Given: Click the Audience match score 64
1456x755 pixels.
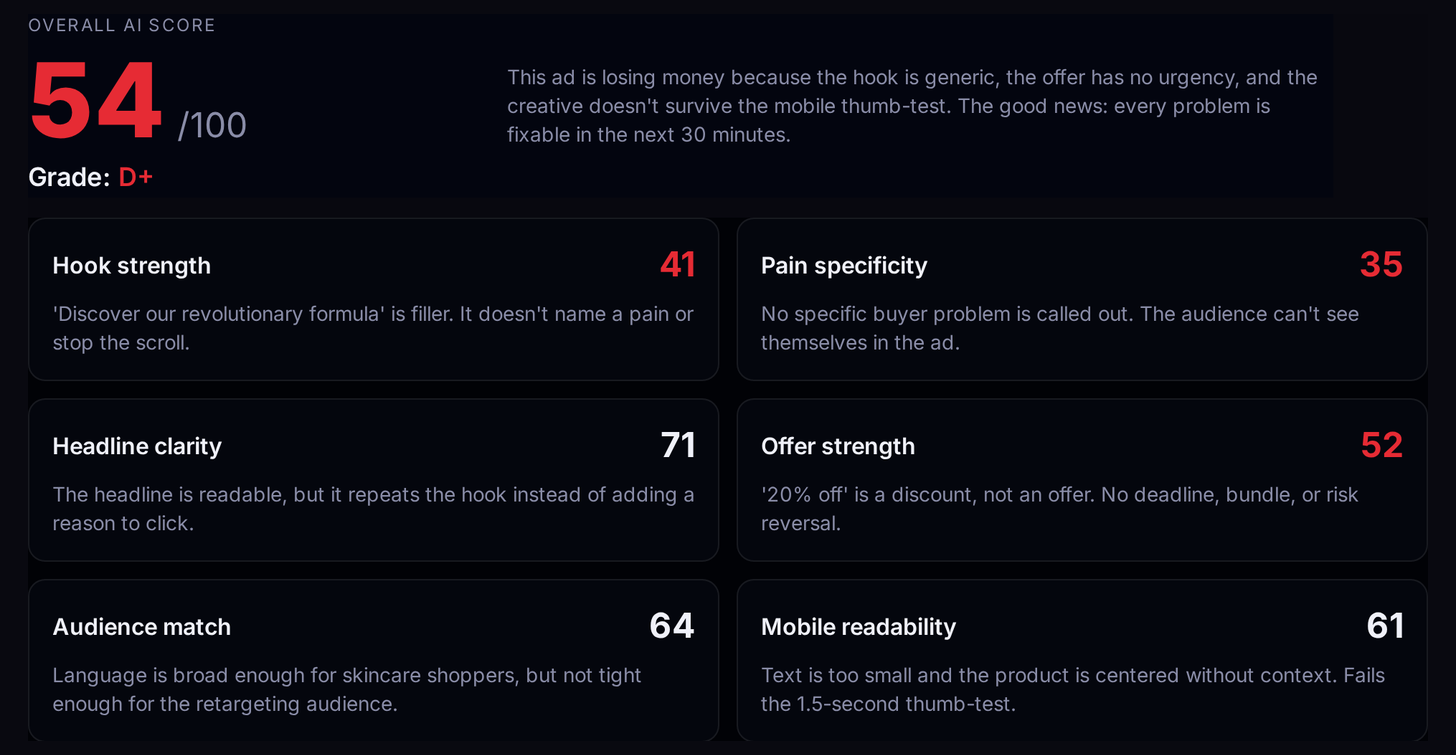Looking at the screenshot, I should click(x=672, y=626).
